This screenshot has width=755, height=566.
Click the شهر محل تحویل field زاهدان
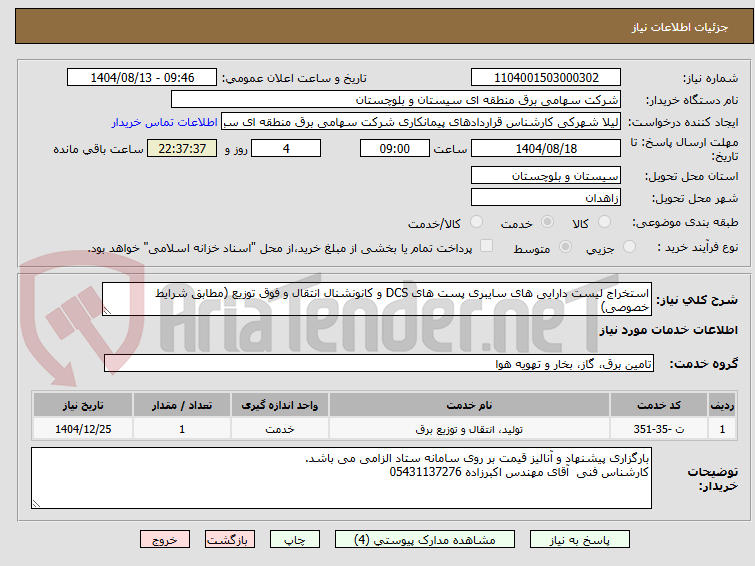pos(546,197)
